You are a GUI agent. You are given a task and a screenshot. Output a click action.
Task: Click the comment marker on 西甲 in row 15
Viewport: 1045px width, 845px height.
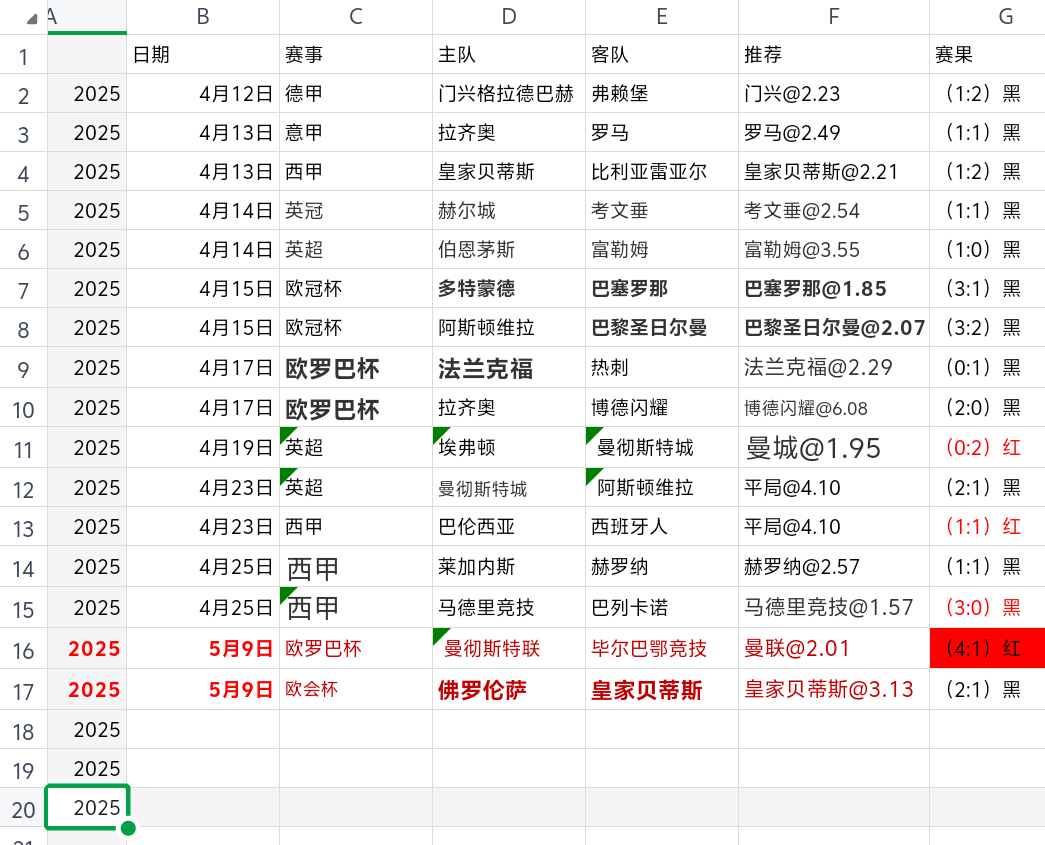click(x=286, y=593)
